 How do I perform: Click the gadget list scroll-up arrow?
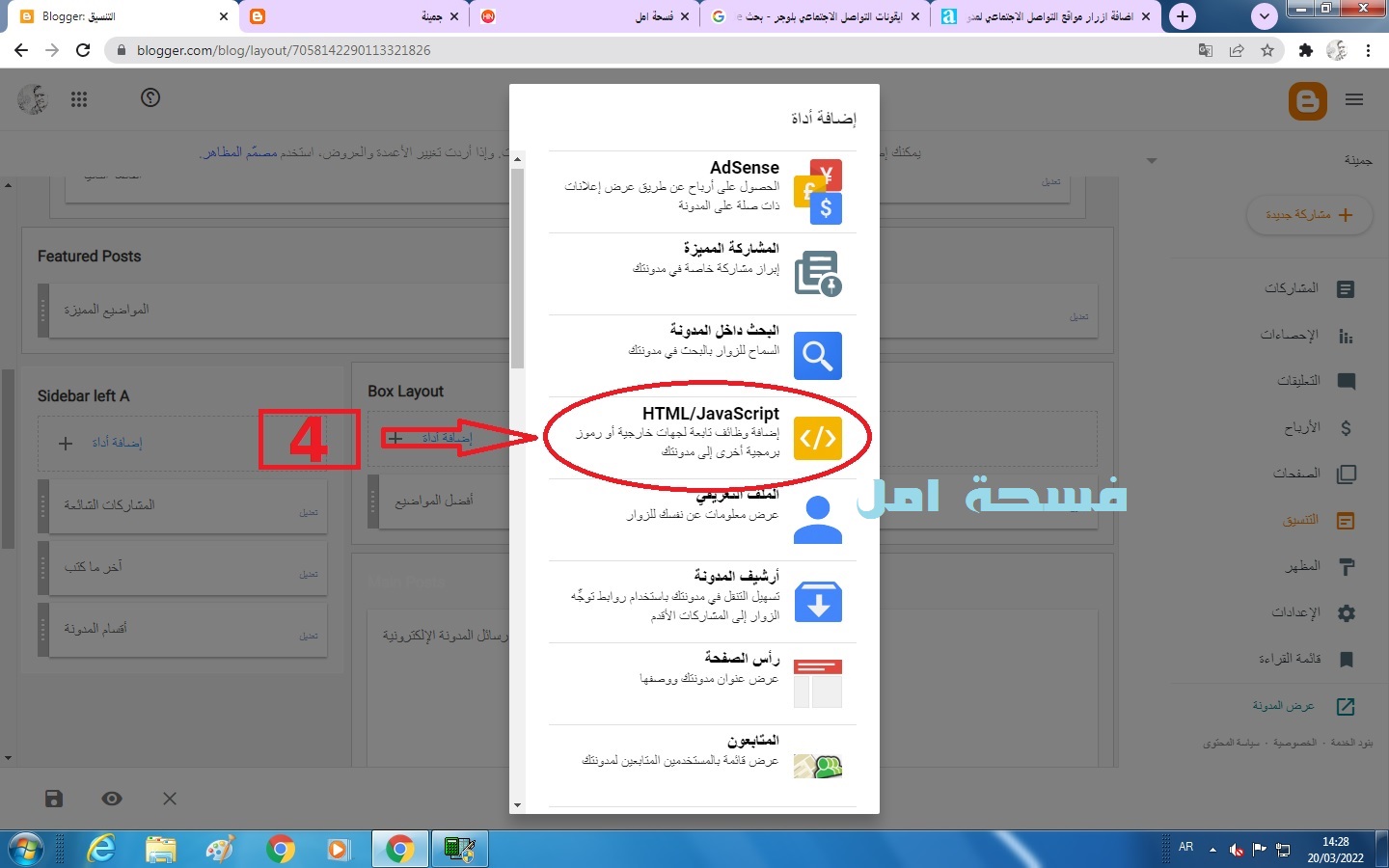tap(517, 159)
